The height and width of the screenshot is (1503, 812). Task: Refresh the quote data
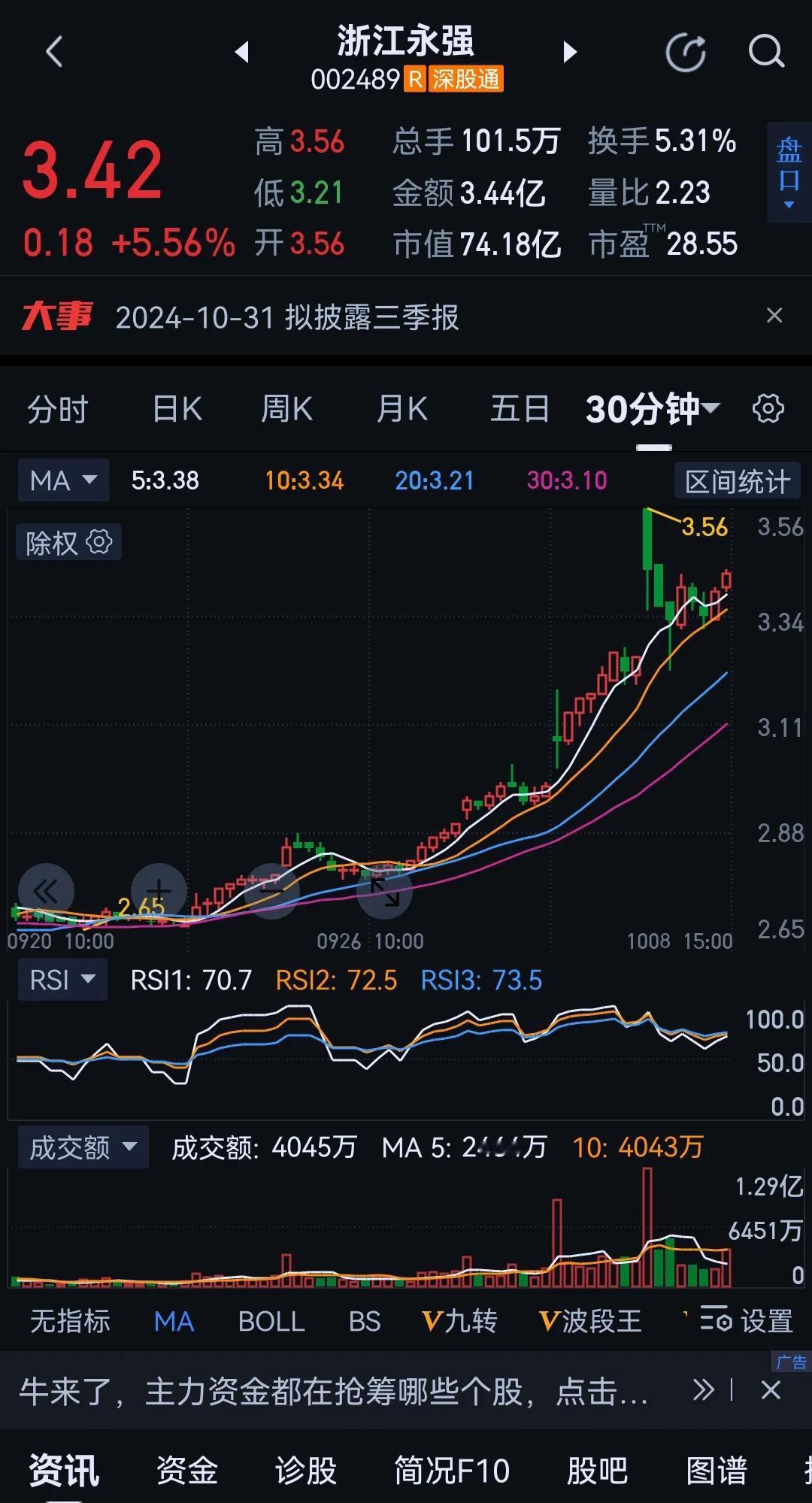tap(686, 52)
